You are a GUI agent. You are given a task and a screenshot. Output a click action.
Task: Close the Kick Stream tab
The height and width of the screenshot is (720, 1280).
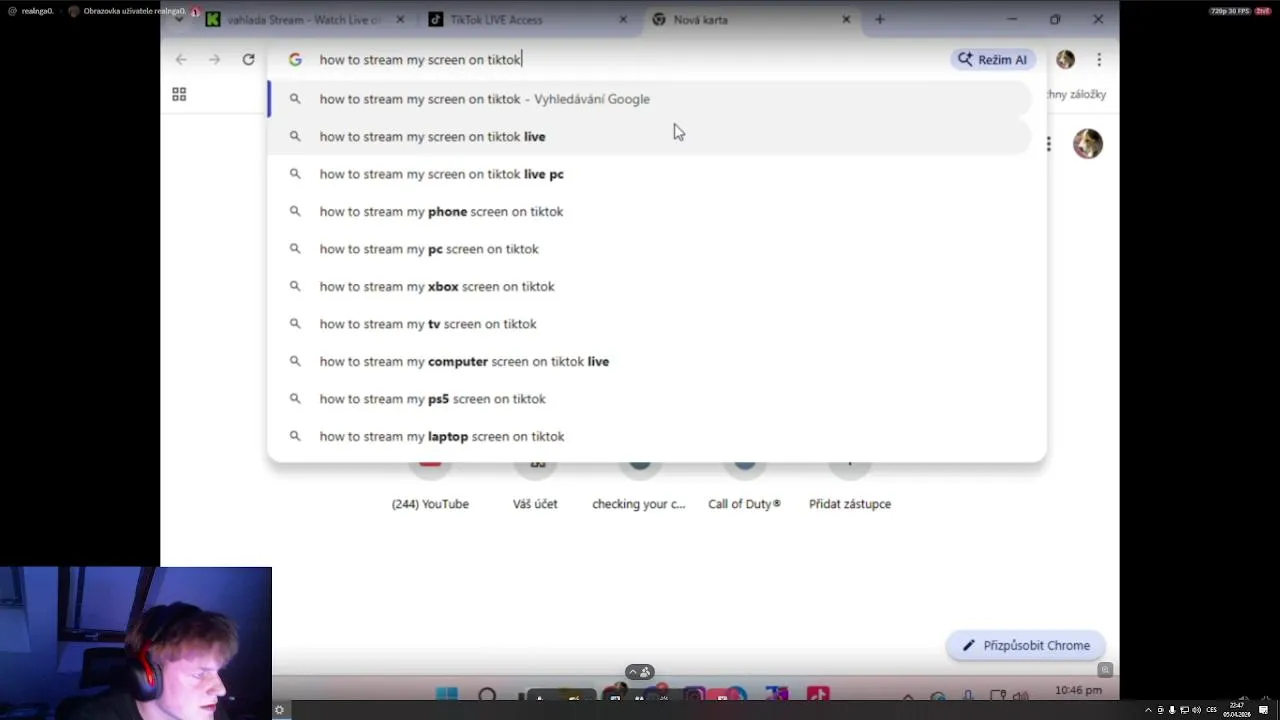pos(399,20)
